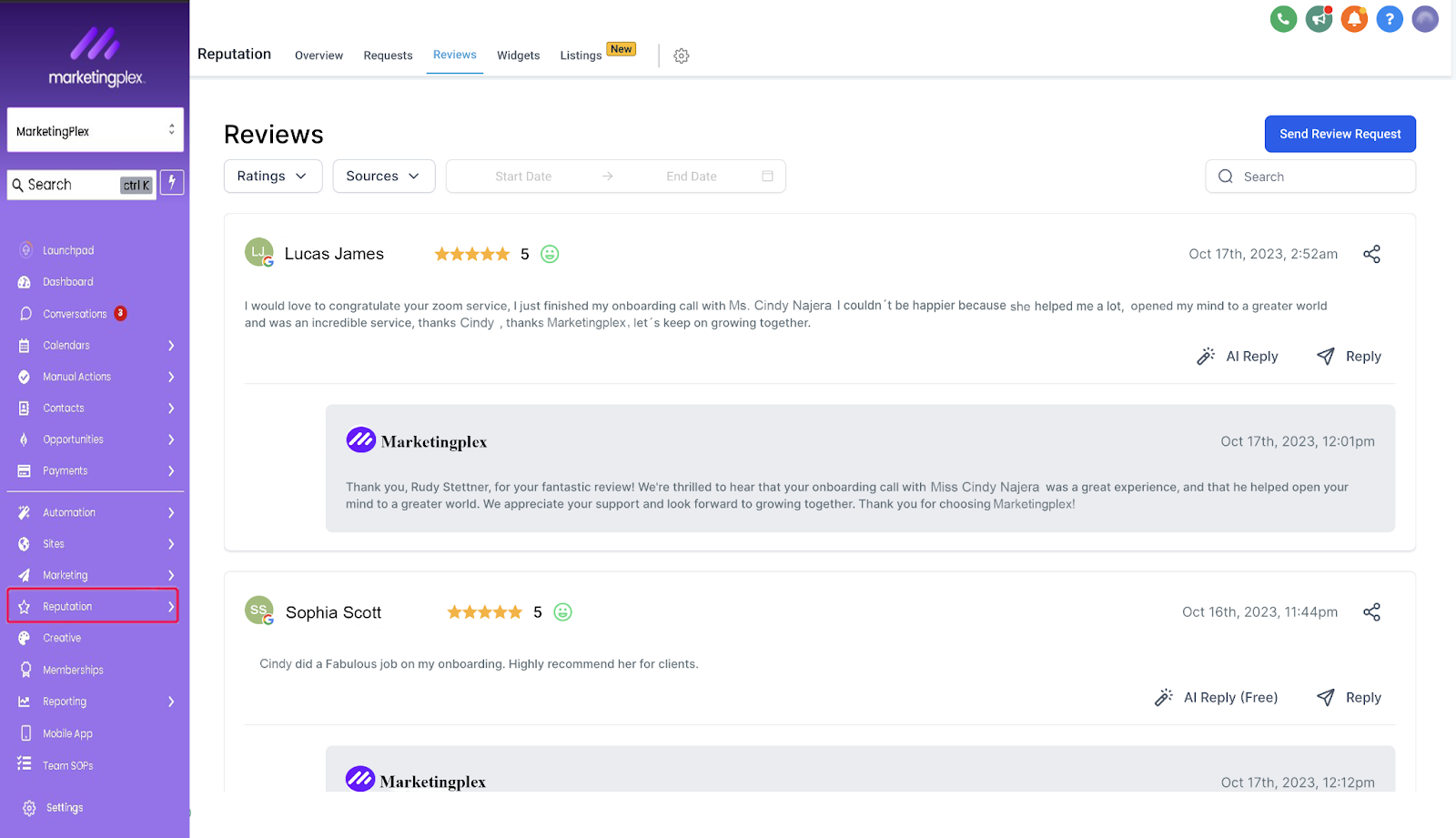Screen dimensions: 1456x838
Task: Open the megaphone announcements icon
Action: [1319, 18]
